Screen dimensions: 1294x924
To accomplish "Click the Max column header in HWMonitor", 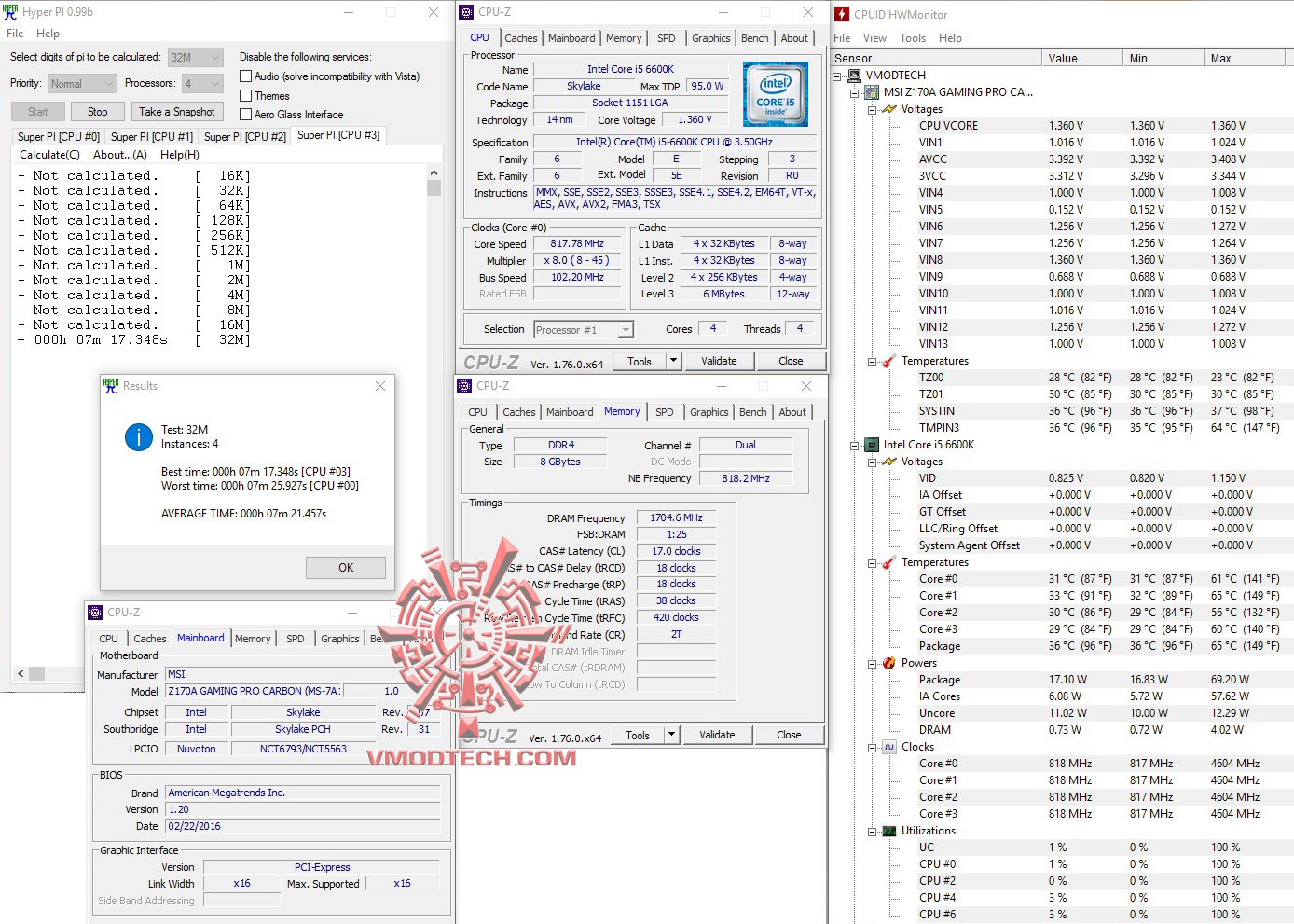I will [1244, 58].
